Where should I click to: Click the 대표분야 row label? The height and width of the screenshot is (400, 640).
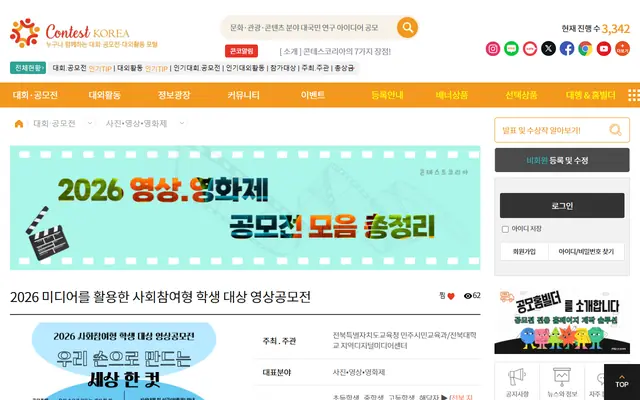[x=276, y=372]
